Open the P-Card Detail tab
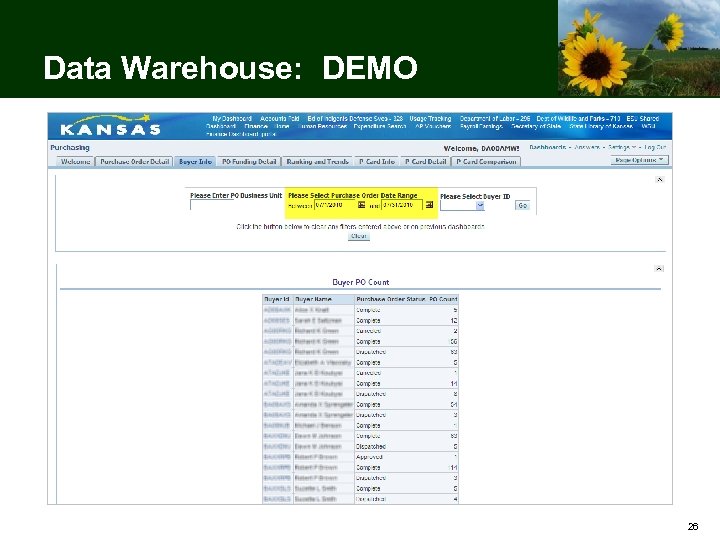Image resolution: width=720 pixels, height=540 pixels. tap(426, 161)
